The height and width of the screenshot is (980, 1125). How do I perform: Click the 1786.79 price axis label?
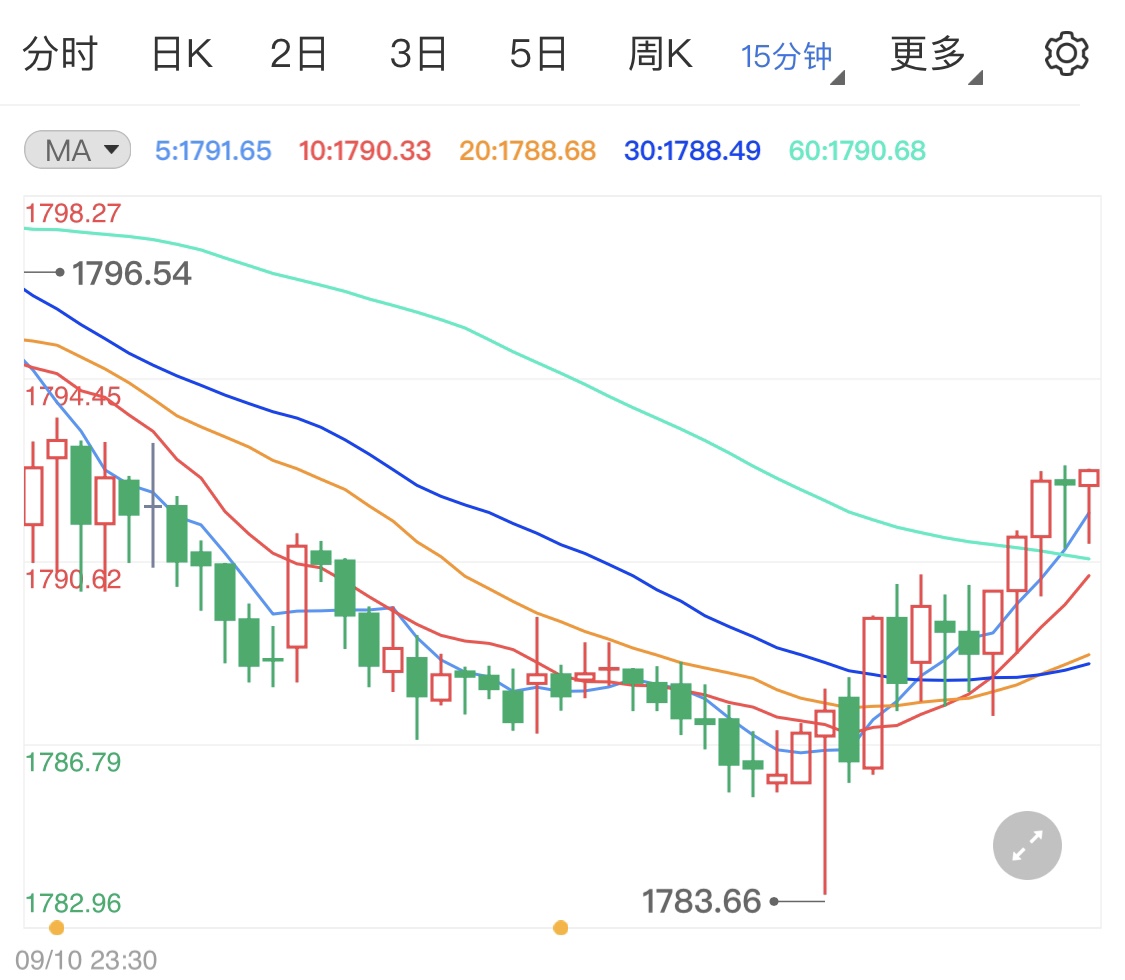click(x=72, y=762)
